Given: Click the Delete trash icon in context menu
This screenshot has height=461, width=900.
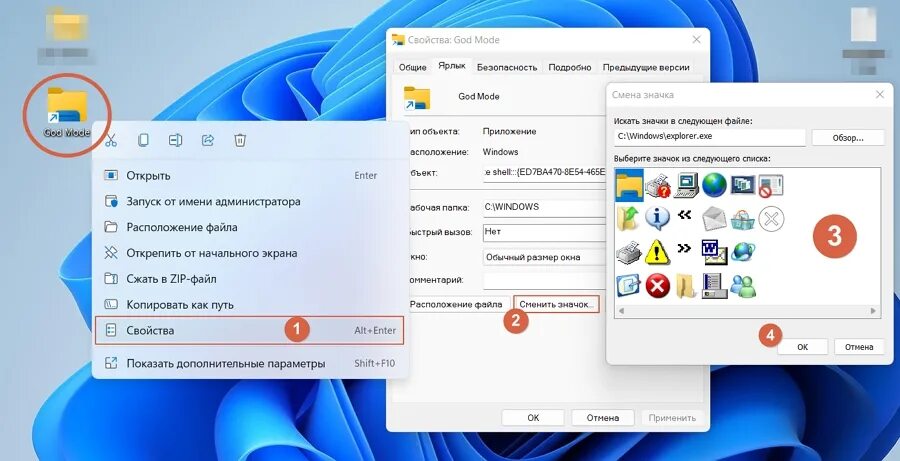Looking at the screenshot, I should (240, 140).
